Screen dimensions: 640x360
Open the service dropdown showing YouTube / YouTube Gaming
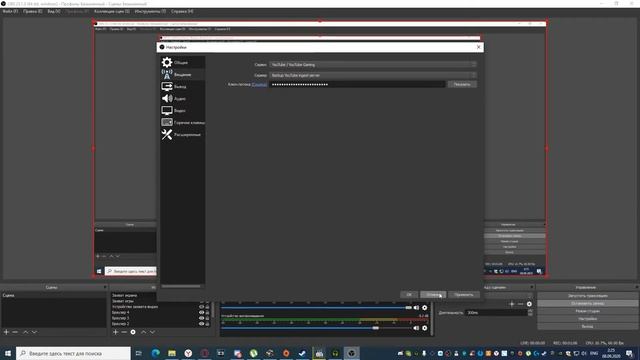[373, 64]
